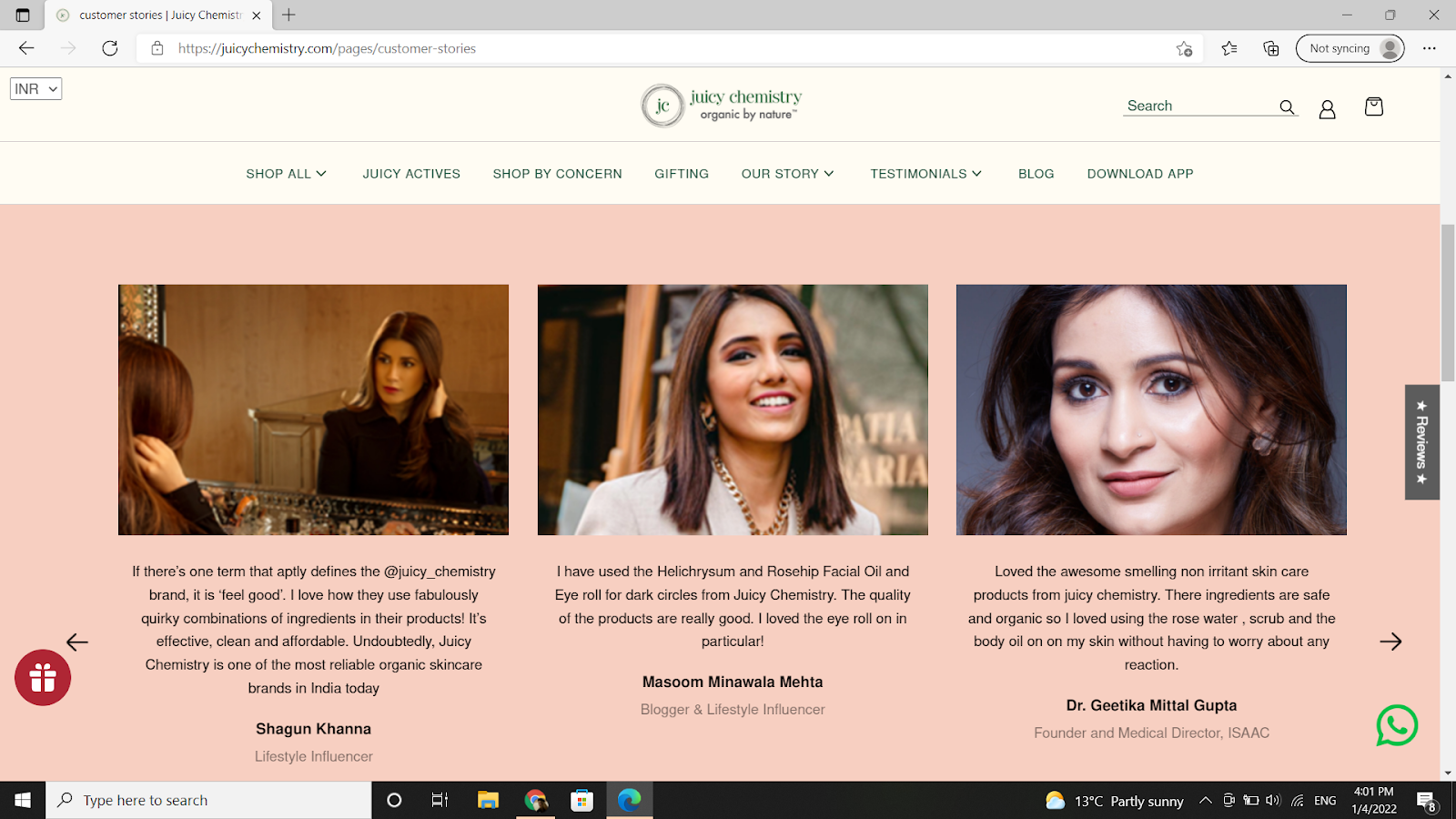Launch File Explorer from taskbar
This screenshot has height=819, width=1456.
[x=489, y=800]
